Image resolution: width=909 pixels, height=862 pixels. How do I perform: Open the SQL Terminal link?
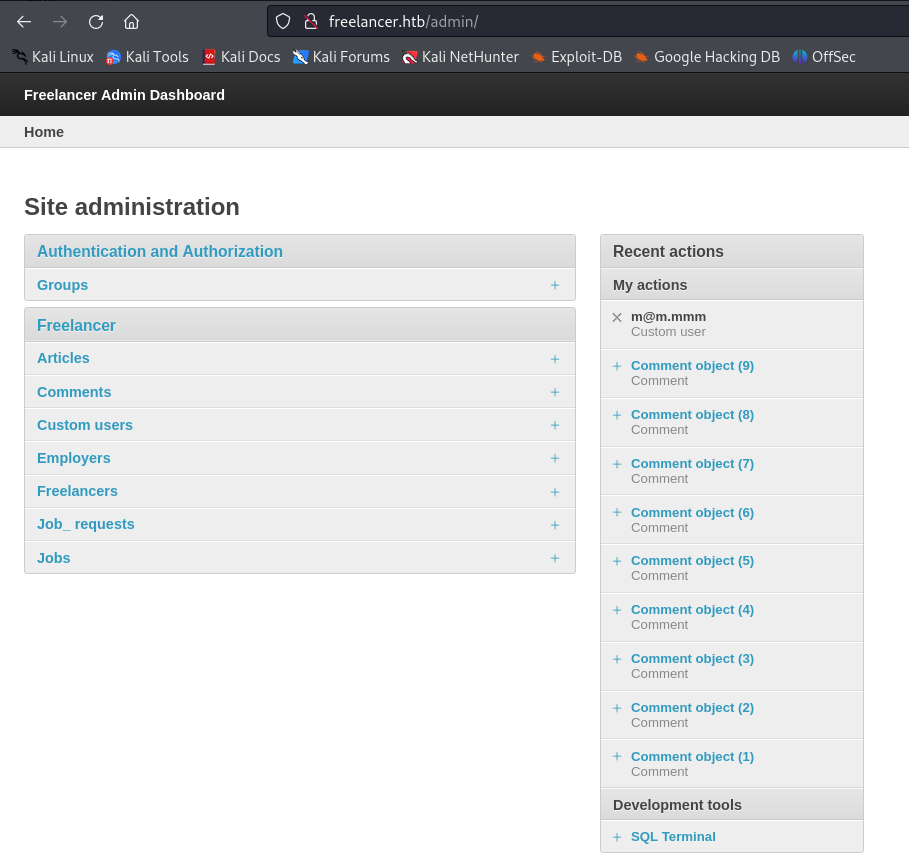(x=673, y=837)
